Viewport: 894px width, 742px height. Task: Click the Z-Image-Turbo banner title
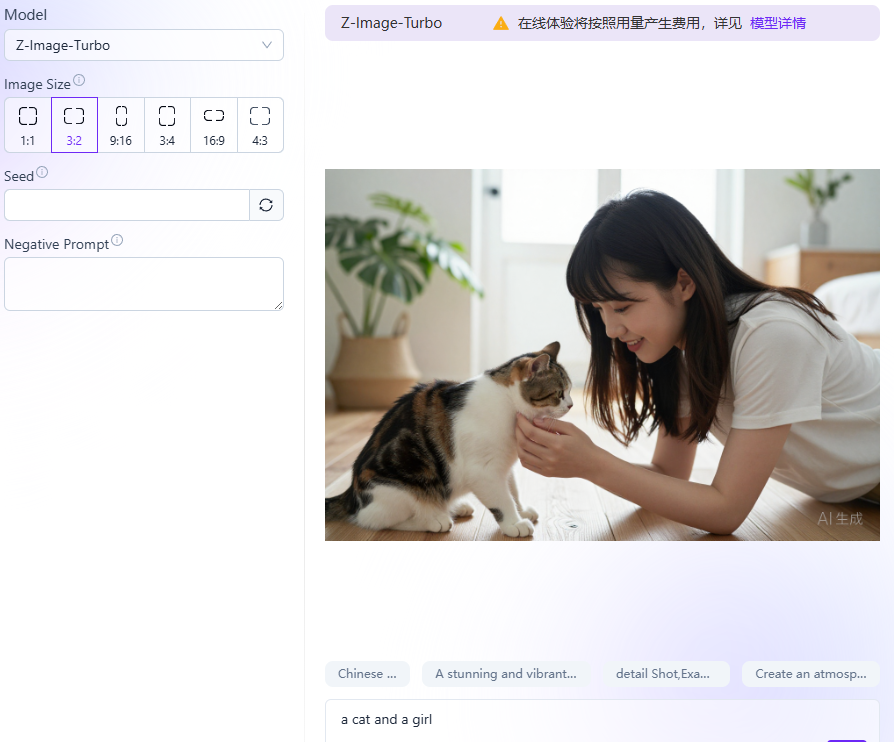click(391, 23)
